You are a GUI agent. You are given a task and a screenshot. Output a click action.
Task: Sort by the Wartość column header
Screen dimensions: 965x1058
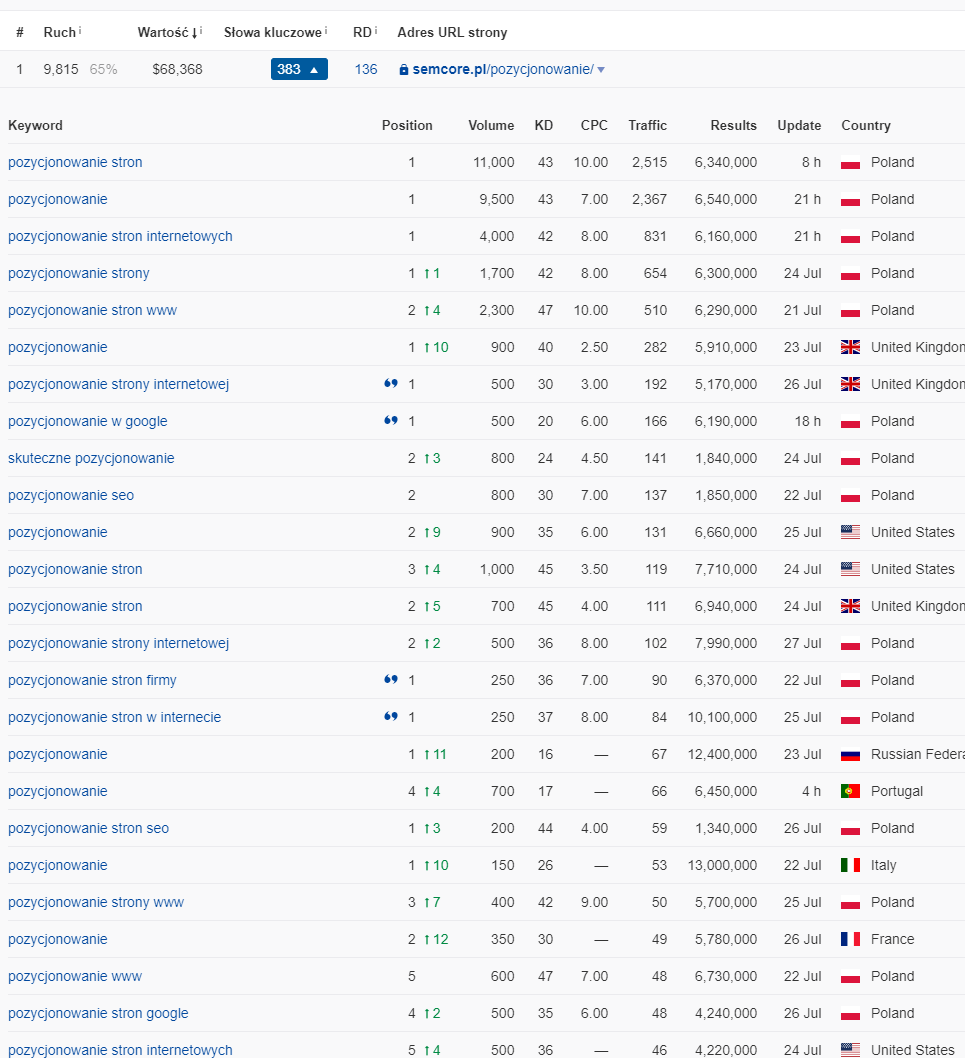pyautogui.click(x=168, y=32)
